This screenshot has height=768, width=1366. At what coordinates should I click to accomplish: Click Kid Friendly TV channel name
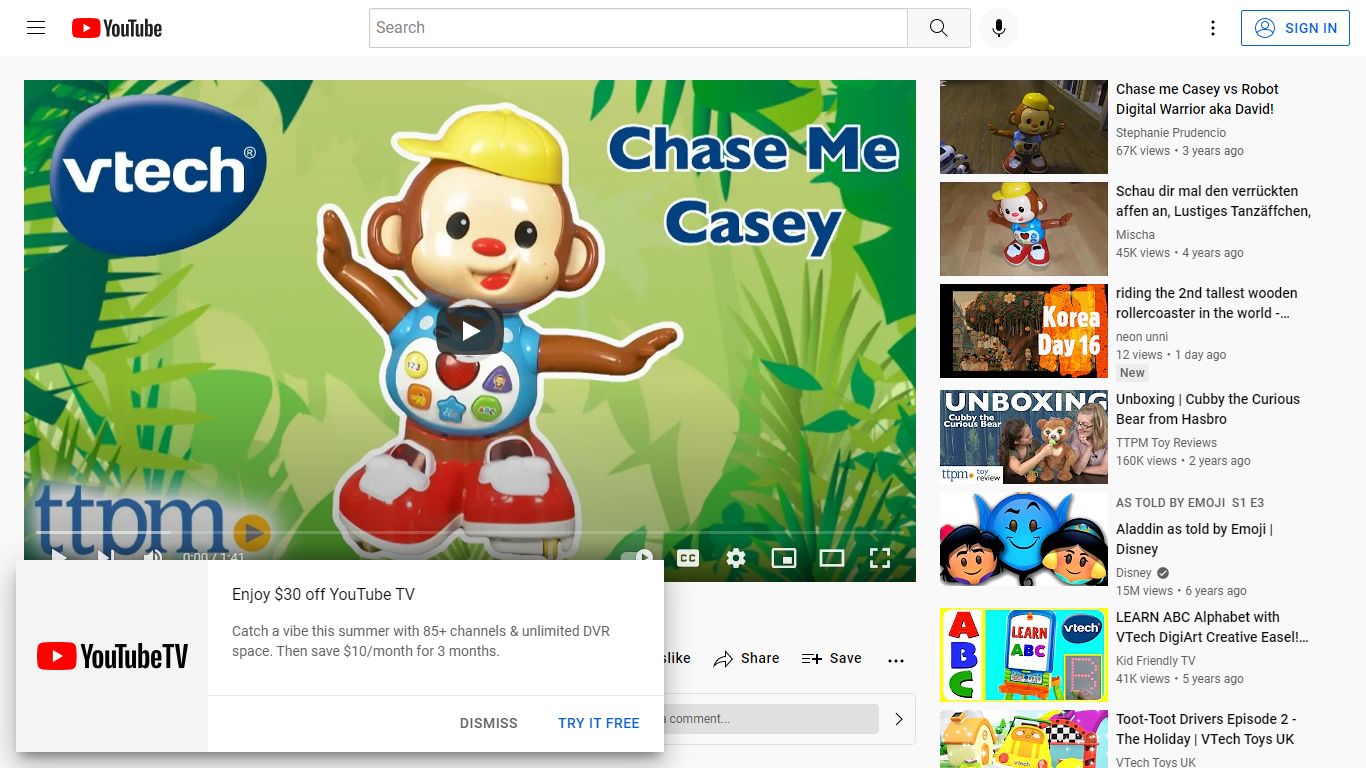point(1155,660)
